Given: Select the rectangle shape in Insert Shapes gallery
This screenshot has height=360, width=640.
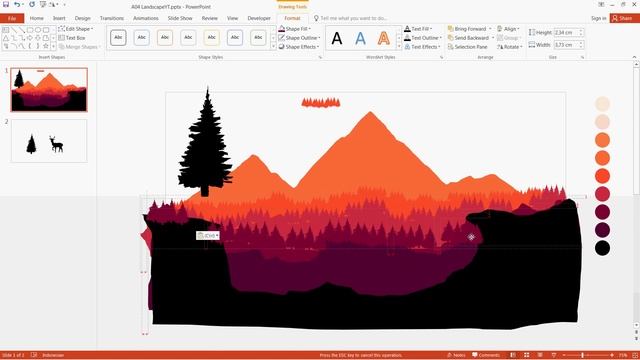Looking at the screenshot, I should (x=30, y=30).
